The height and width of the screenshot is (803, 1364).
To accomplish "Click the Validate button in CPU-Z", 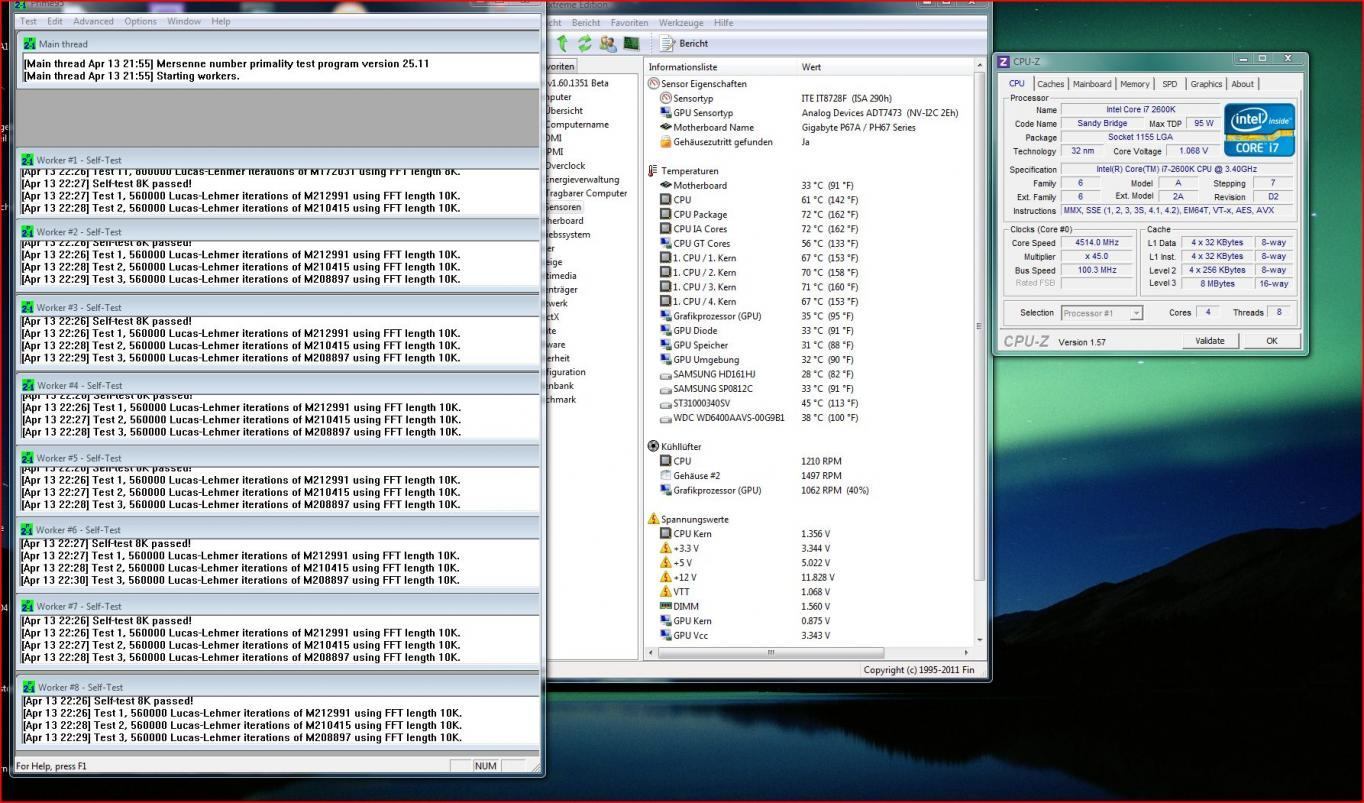I will (1210, 341).
